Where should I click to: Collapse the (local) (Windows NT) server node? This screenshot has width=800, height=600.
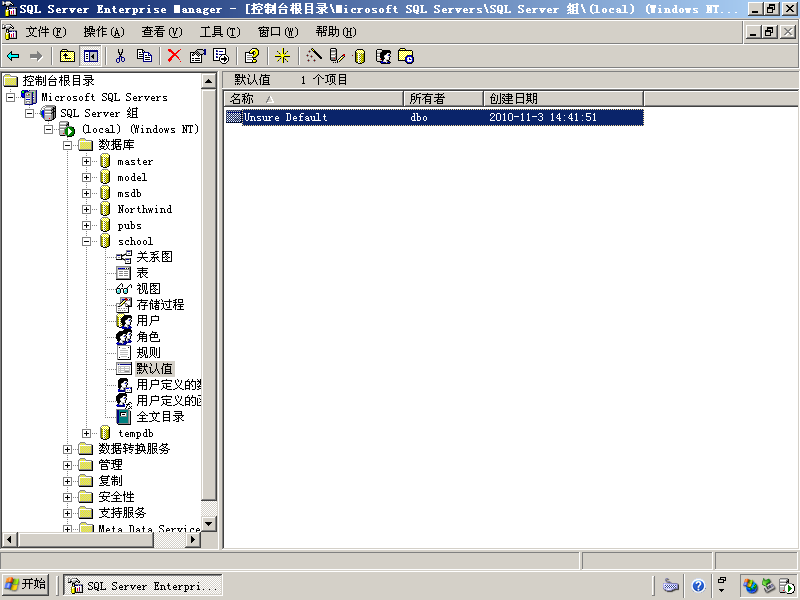[x=48, y=129]
